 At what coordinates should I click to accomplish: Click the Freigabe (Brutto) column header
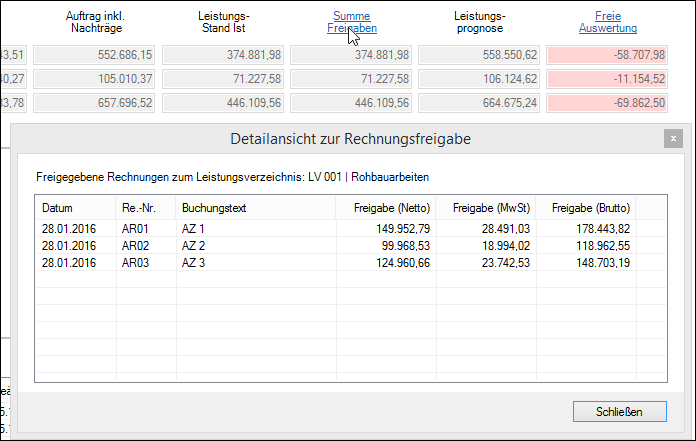[x=586, y=208]
